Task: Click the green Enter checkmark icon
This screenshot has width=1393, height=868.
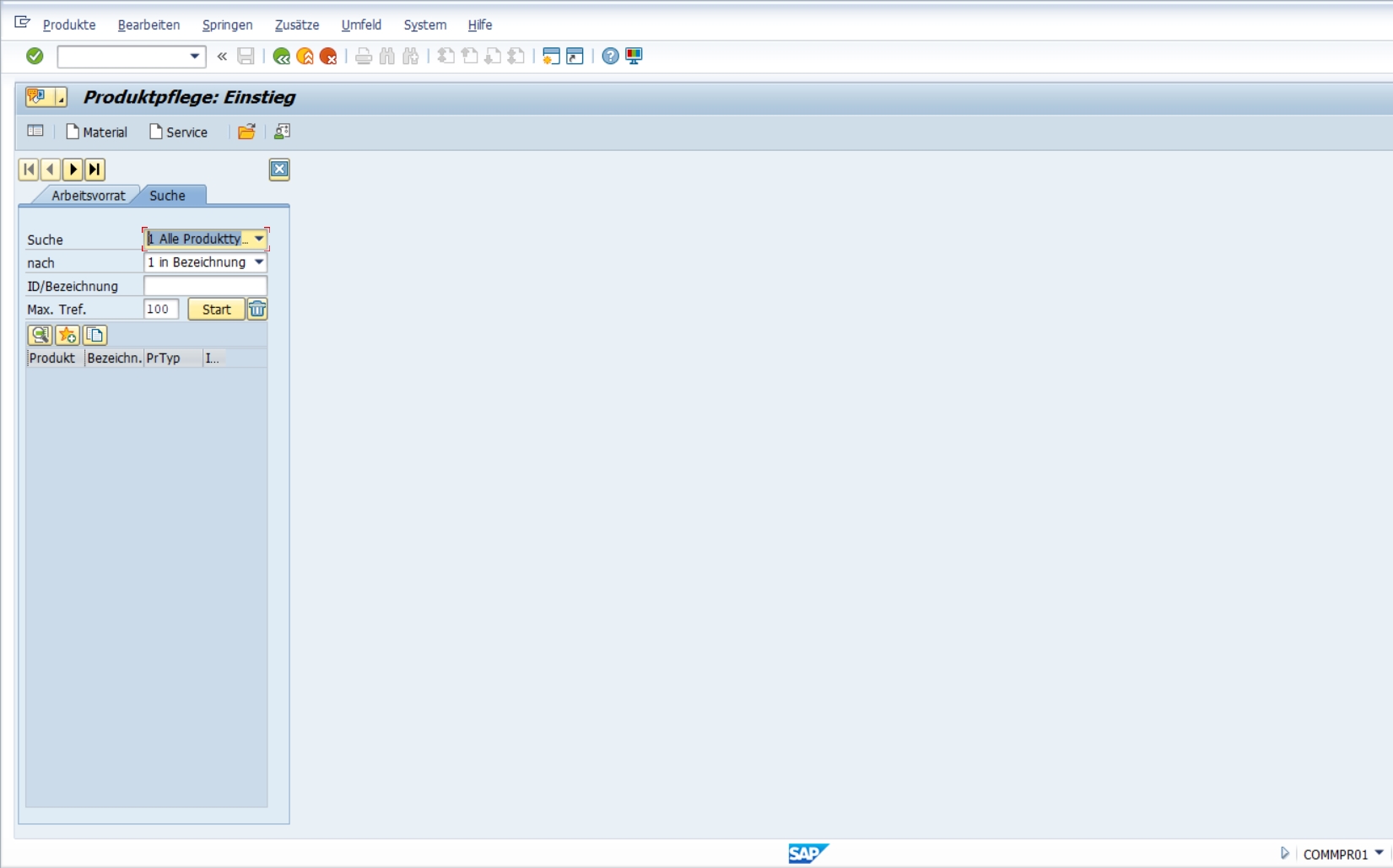Action: (x=35, y=56)
